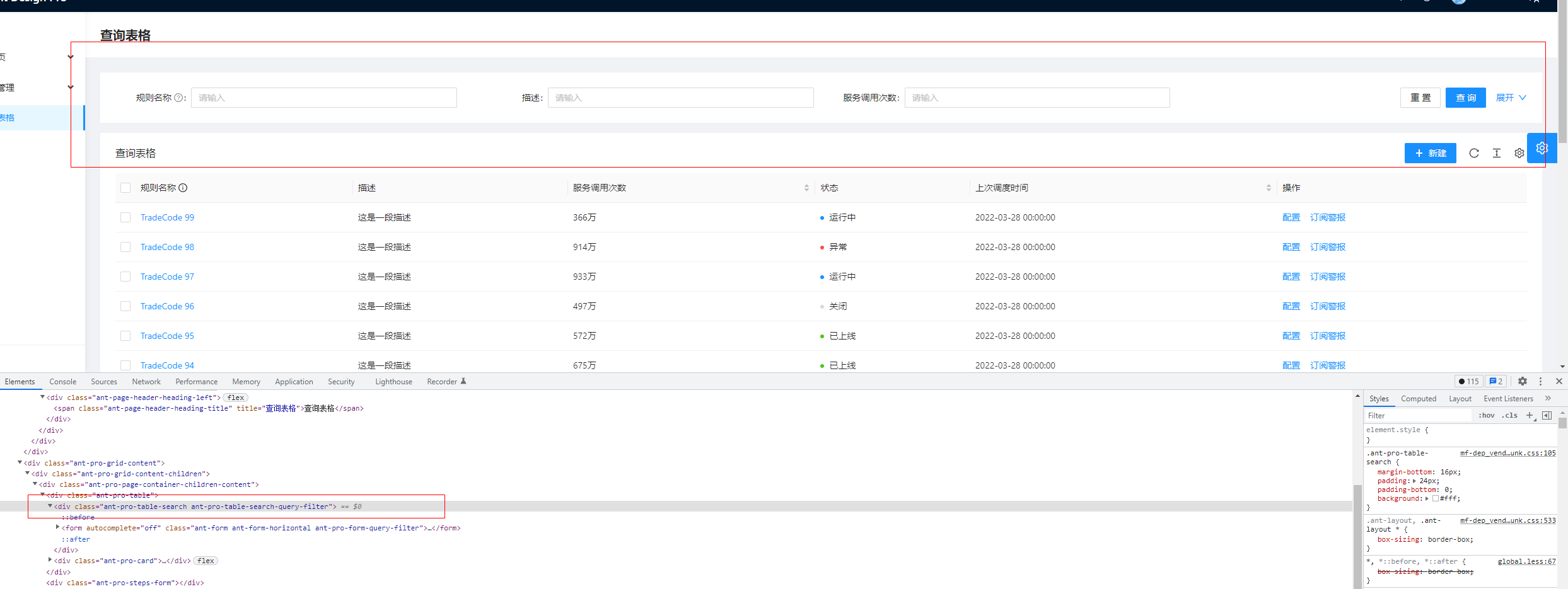Viewport: 1568px width, 589px height.
Task: Toggle the :hov element state button
Action: pyautogui.click(x=1487, y=415)
